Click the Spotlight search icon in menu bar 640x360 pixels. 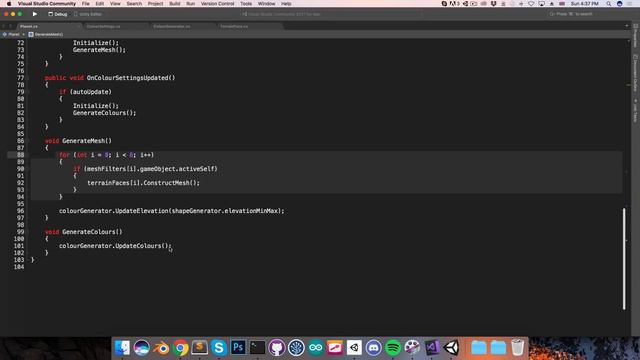[609, 4]
